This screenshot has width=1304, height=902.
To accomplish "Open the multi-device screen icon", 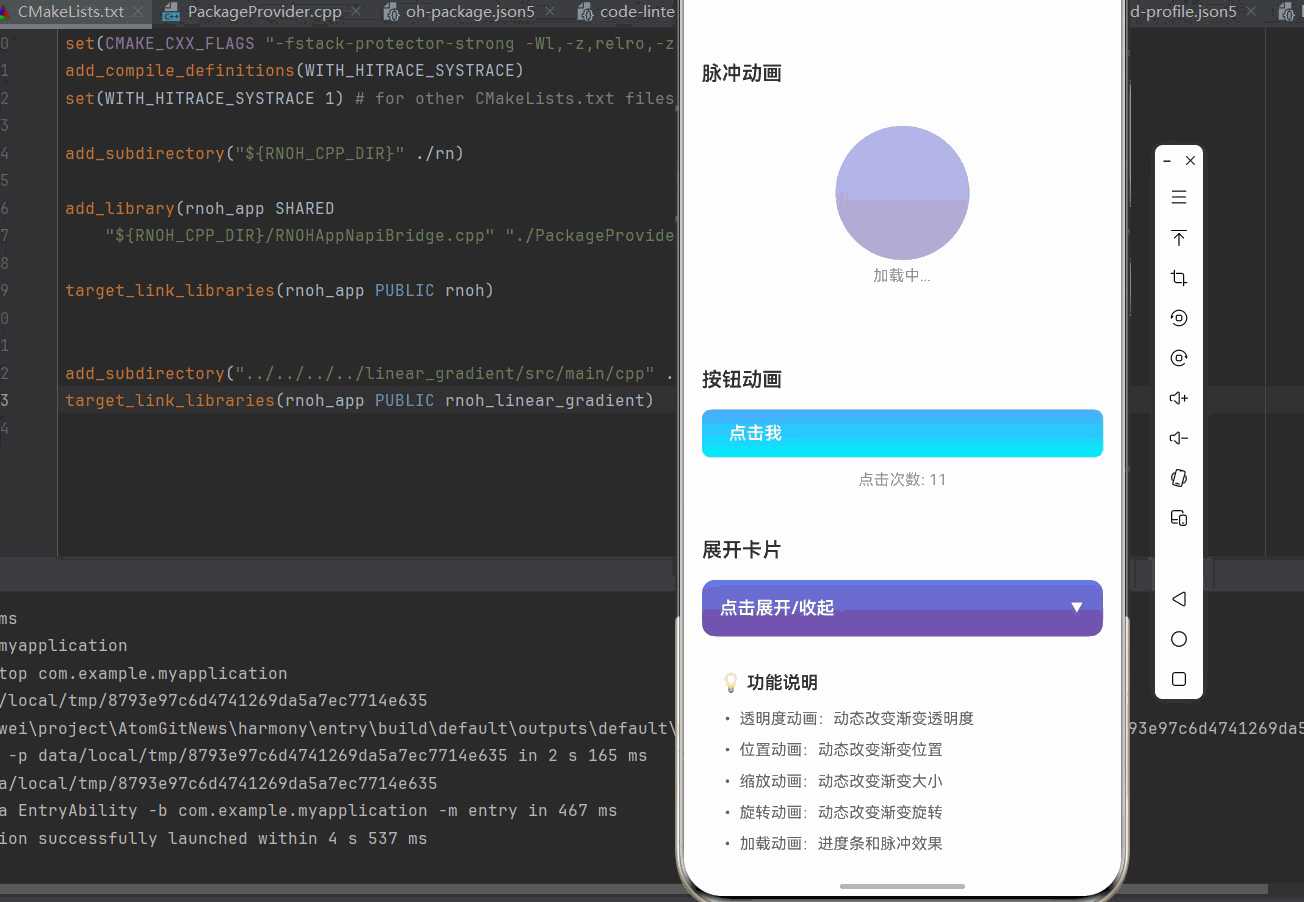I will (1179, 518).
